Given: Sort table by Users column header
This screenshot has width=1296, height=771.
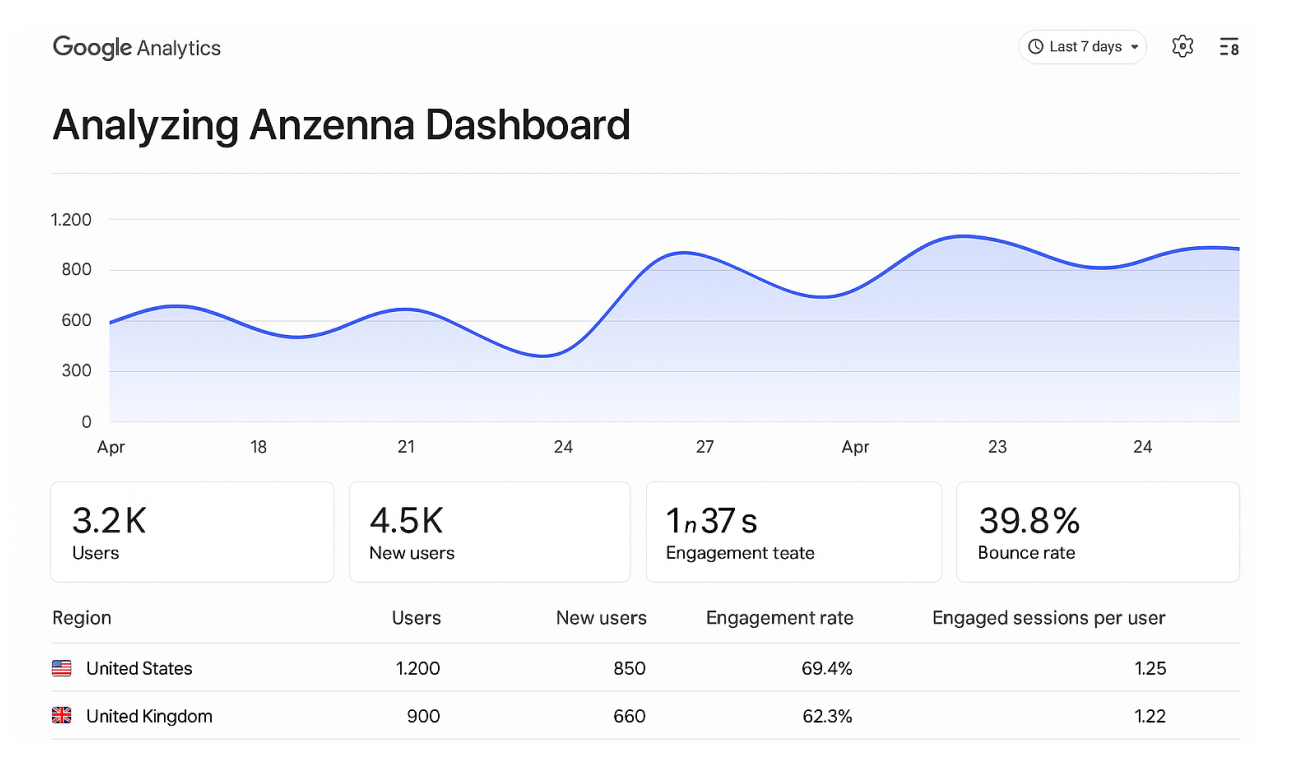Looking at the screenshot, I should click(416, 618).
